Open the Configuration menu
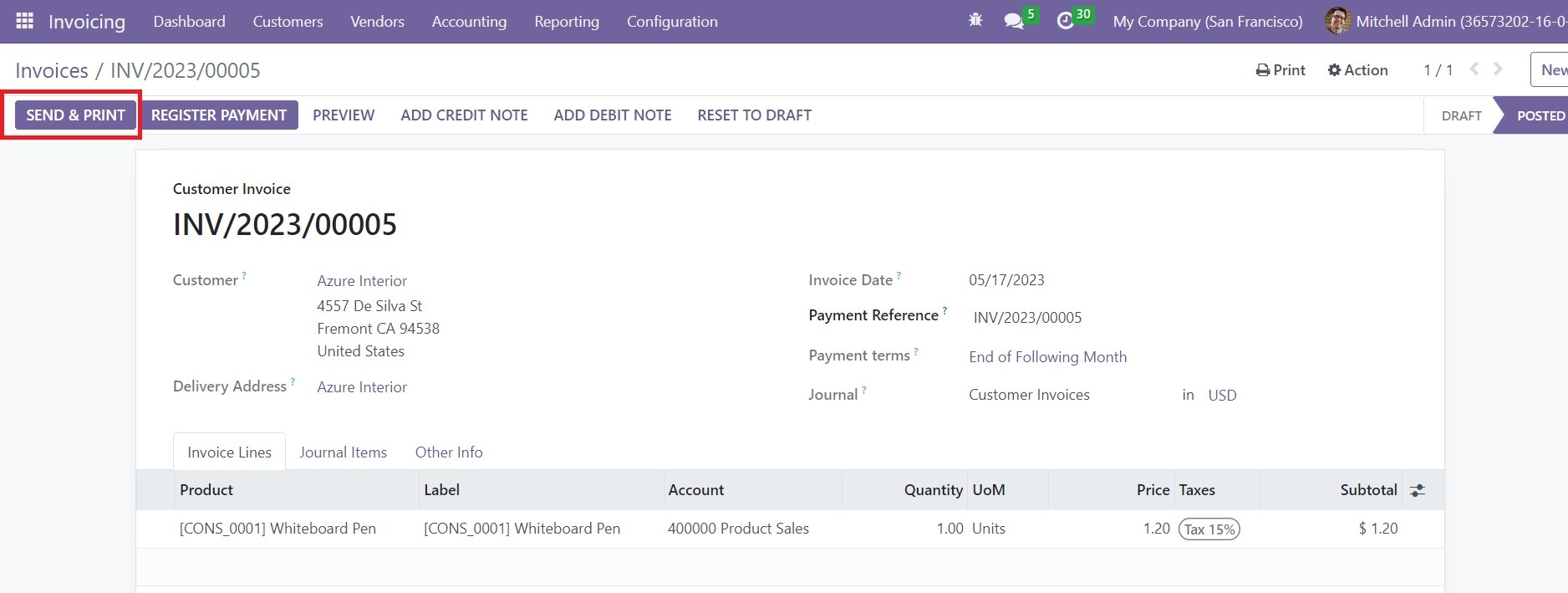1568x593 pixels. click(671, 22)
